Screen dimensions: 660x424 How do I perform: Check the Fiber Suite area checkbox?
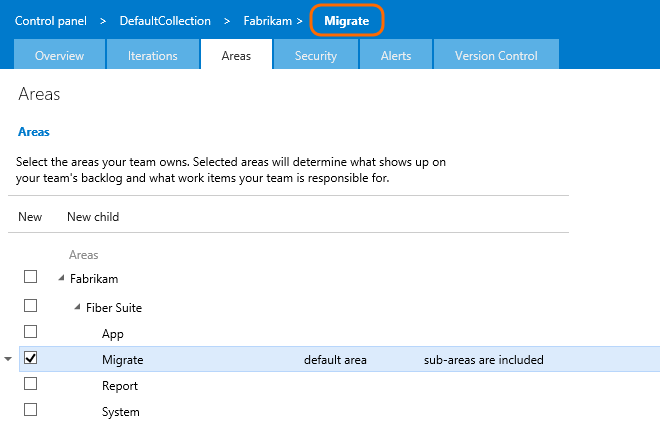pos(30,305)
